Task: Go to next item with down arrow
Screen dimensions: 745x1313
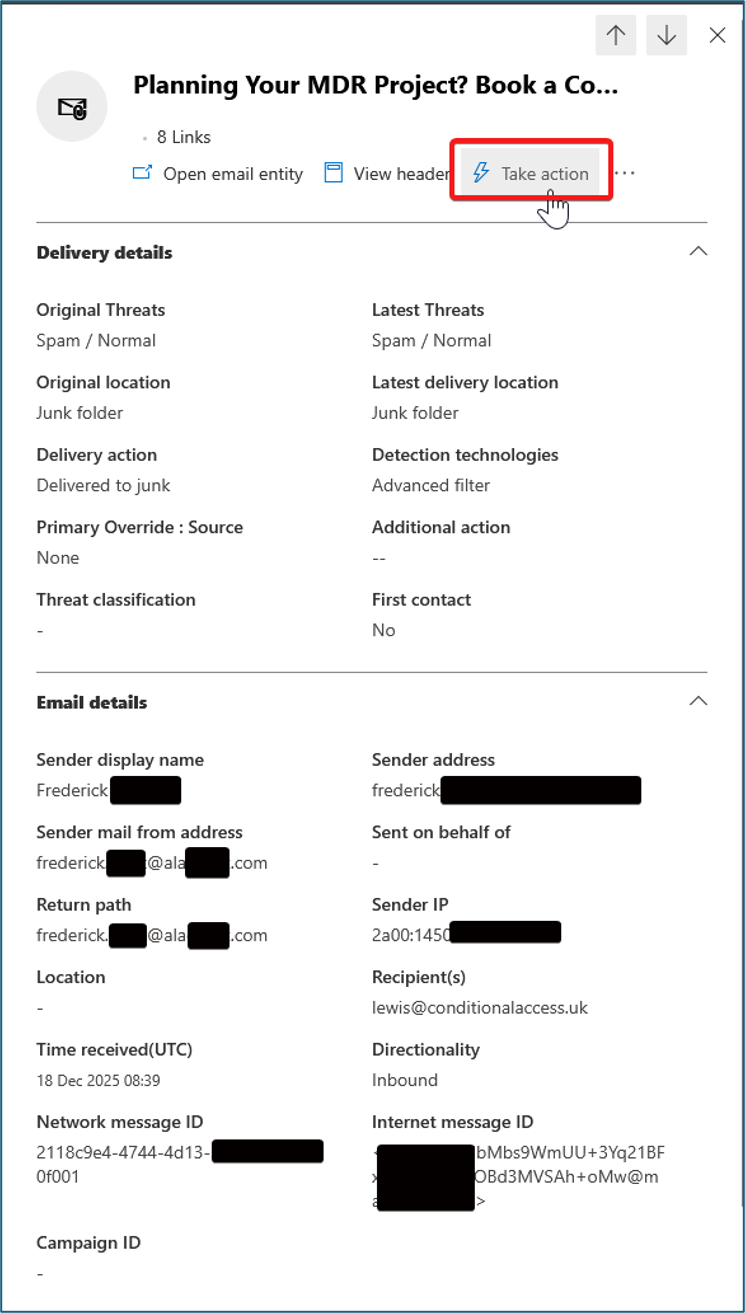Action: pyautogui.click(x=666, y=35)
